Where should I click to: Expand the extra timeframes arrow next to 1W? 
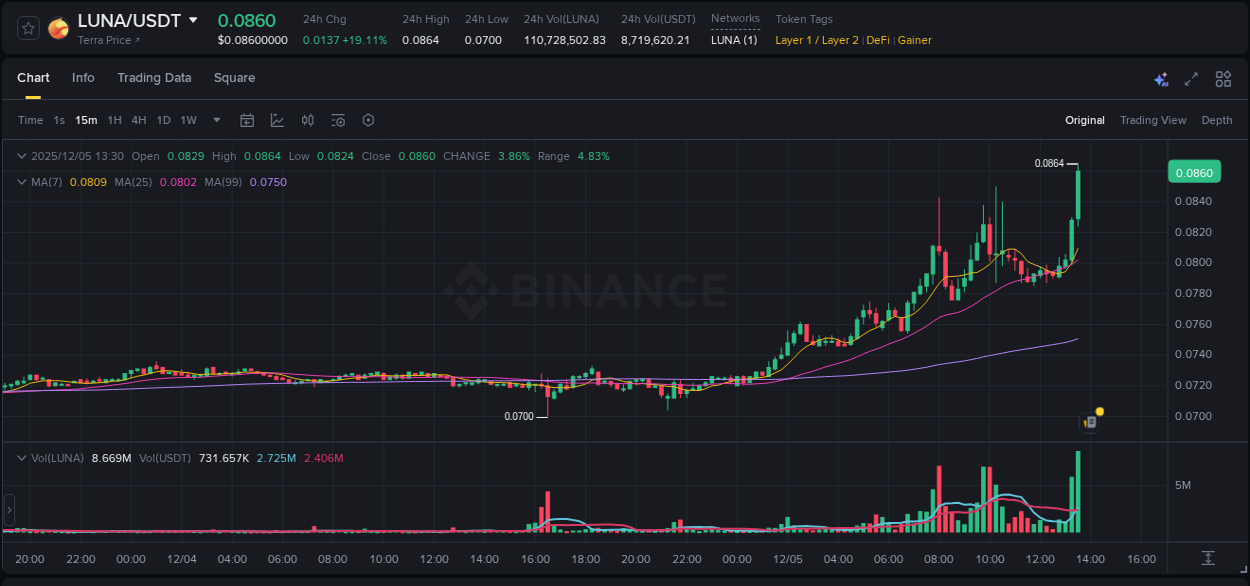click(x=215, y=119)
